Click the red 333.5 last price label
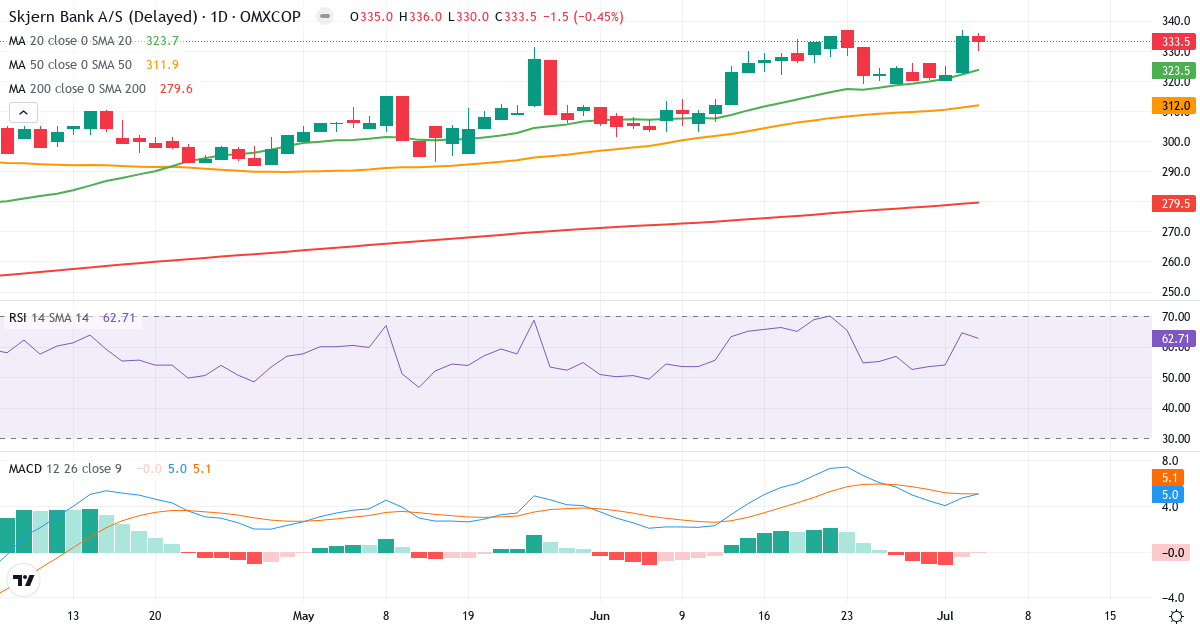 tap(1174, 42)
